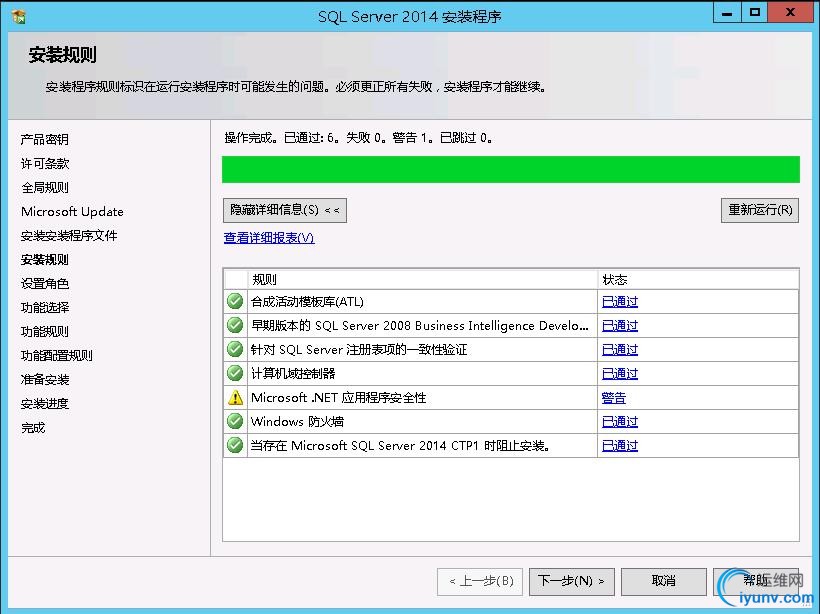Select 设置角色 step in sidebar
Image resolution: width=820 pixels, height=614 pixels.
tap(45, 284)
